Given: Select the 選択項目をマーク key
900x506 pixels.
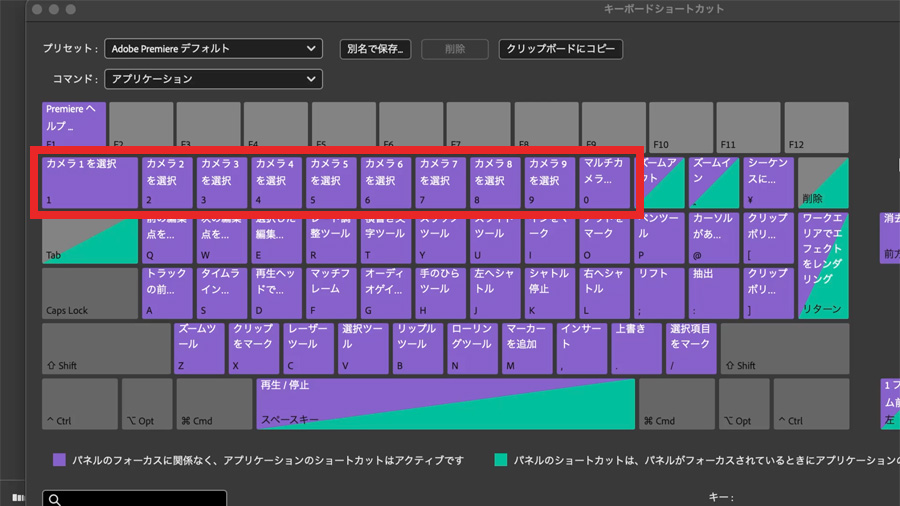Looking at the screenshot, I should (691, 348).
